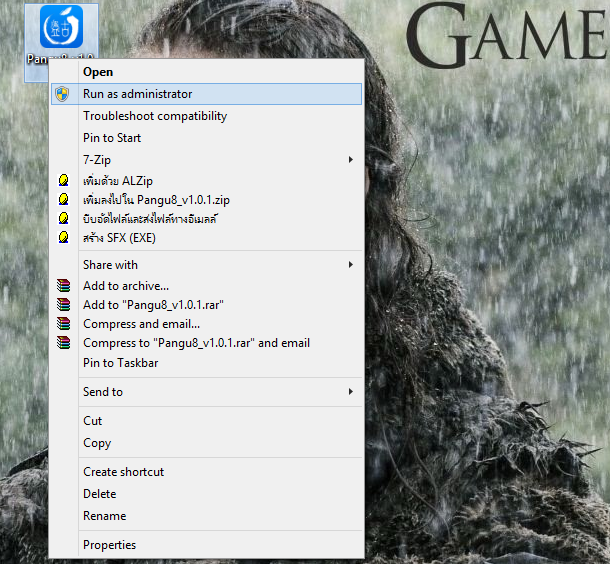This screenshot has width=610, height=564.
Task: Choose Run as administrator
Action: pyautogui.click(x=207, y=94)
